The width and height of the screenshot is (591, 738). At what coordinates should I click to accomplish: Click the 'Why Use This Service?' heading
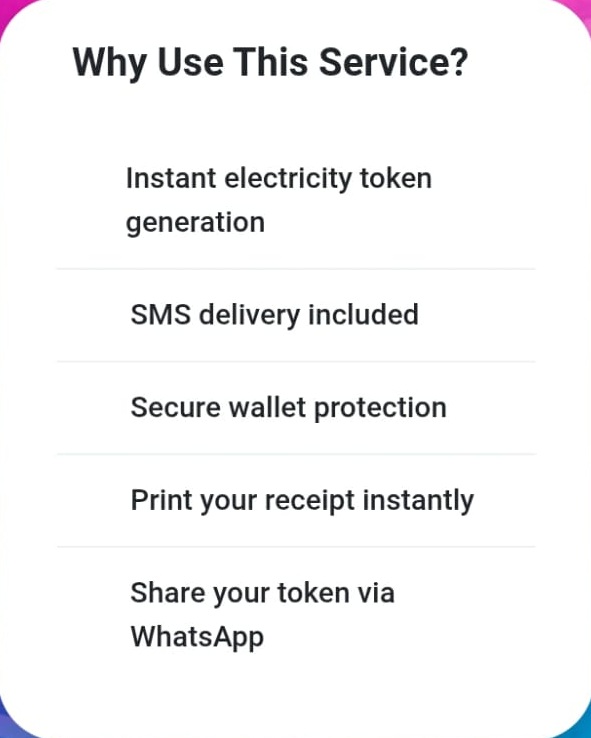tap(270, 63)
